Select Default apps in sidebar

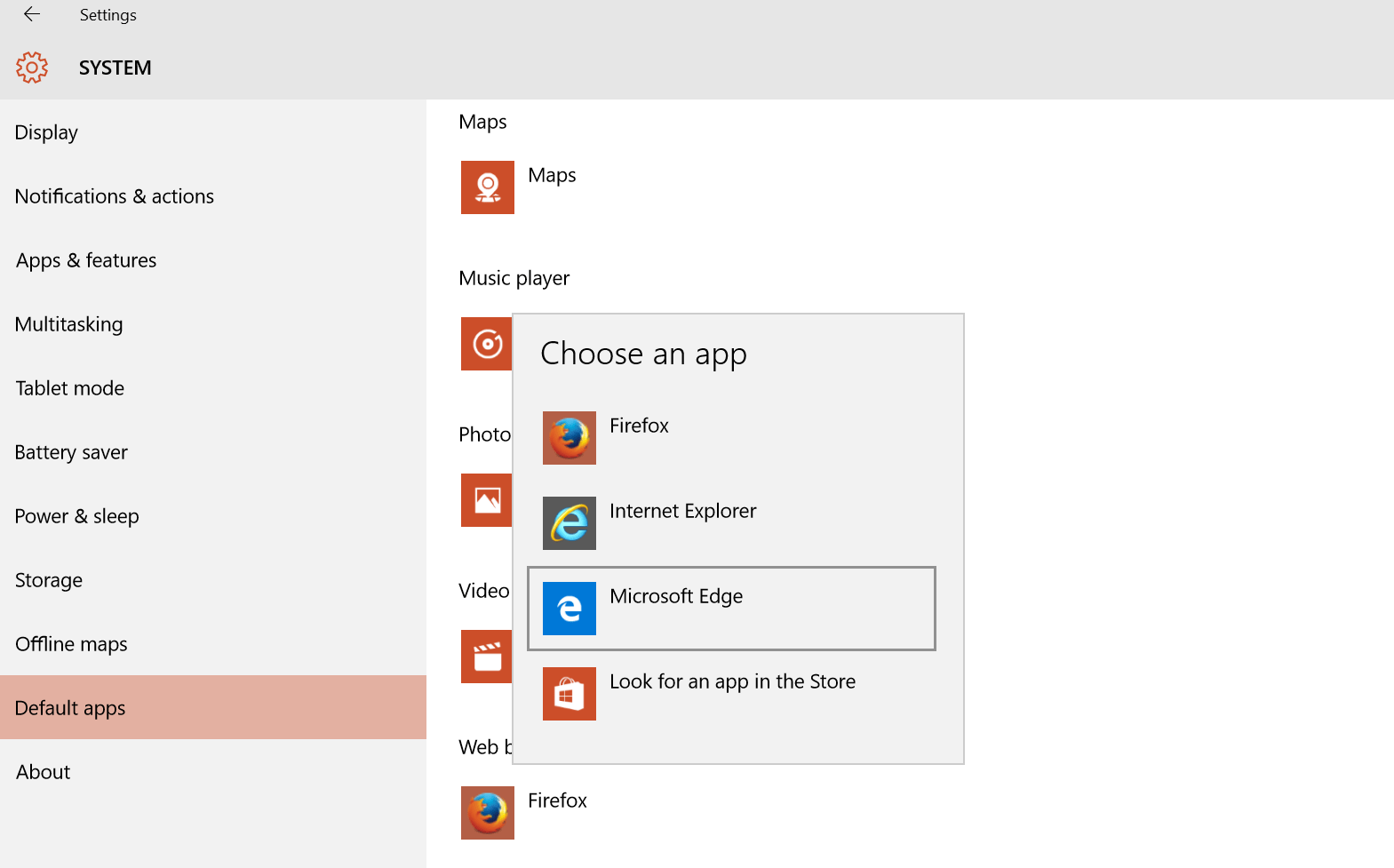click(x=213, y=707)
